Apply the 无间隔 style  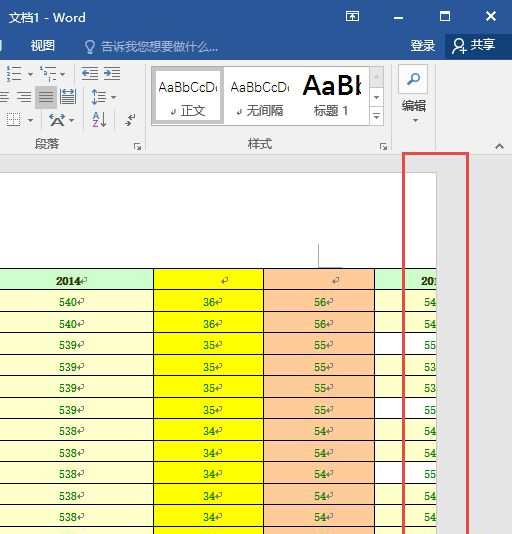pos(260,96)
